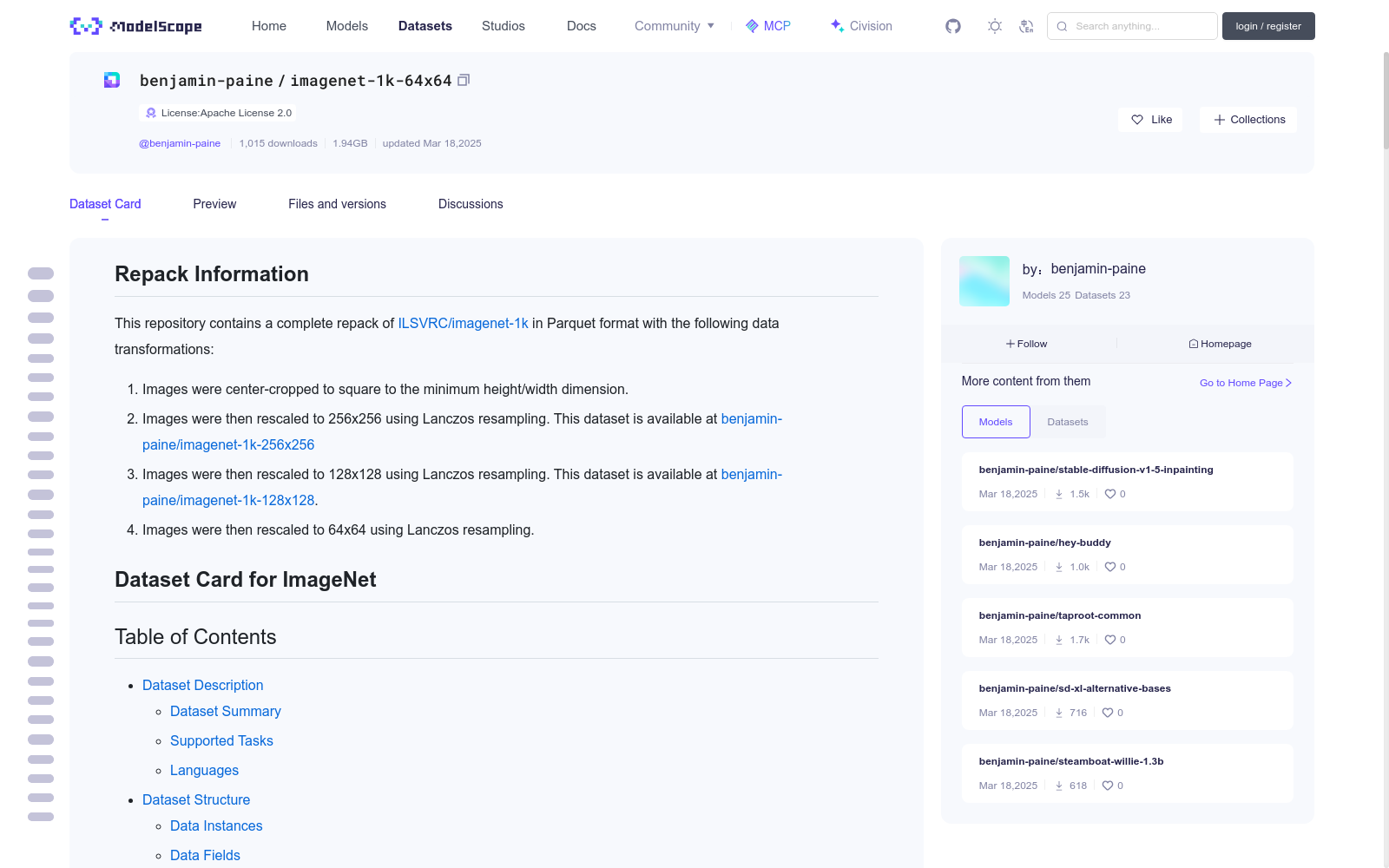Open the benjamin-paine/taproot-common model card
Viewport: 1389px width, 868px height.
tap(1128, 628)
